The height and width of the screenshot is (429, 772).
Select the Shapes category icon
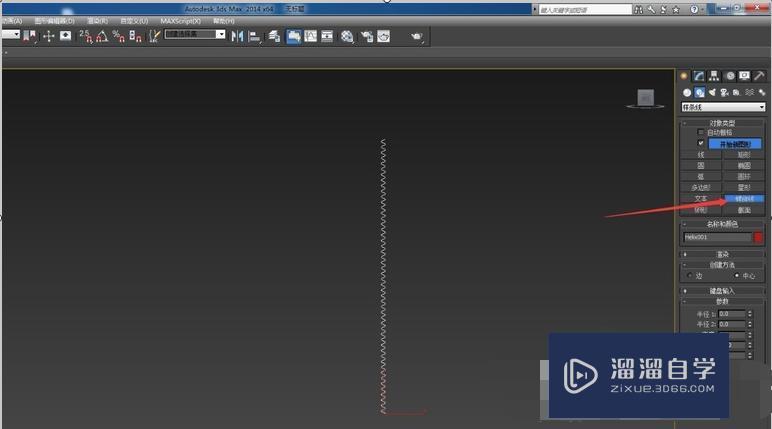(x=700, y=92)
